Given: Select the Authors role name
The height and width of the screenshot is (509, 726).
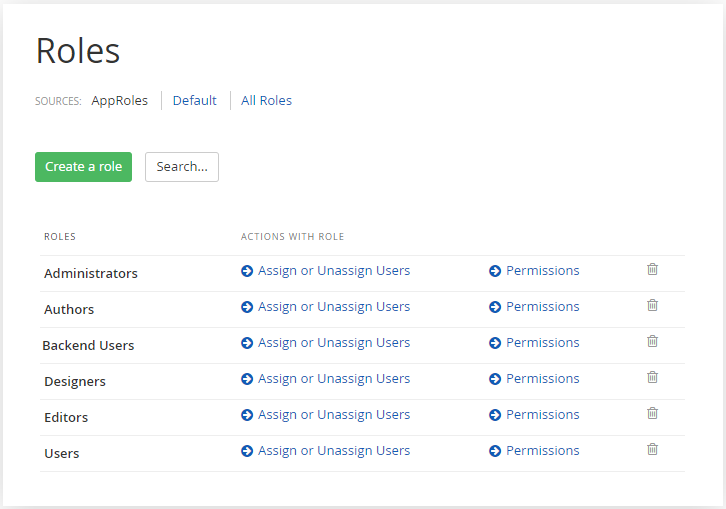Looking at the screenshot, I should coord(69,310).
